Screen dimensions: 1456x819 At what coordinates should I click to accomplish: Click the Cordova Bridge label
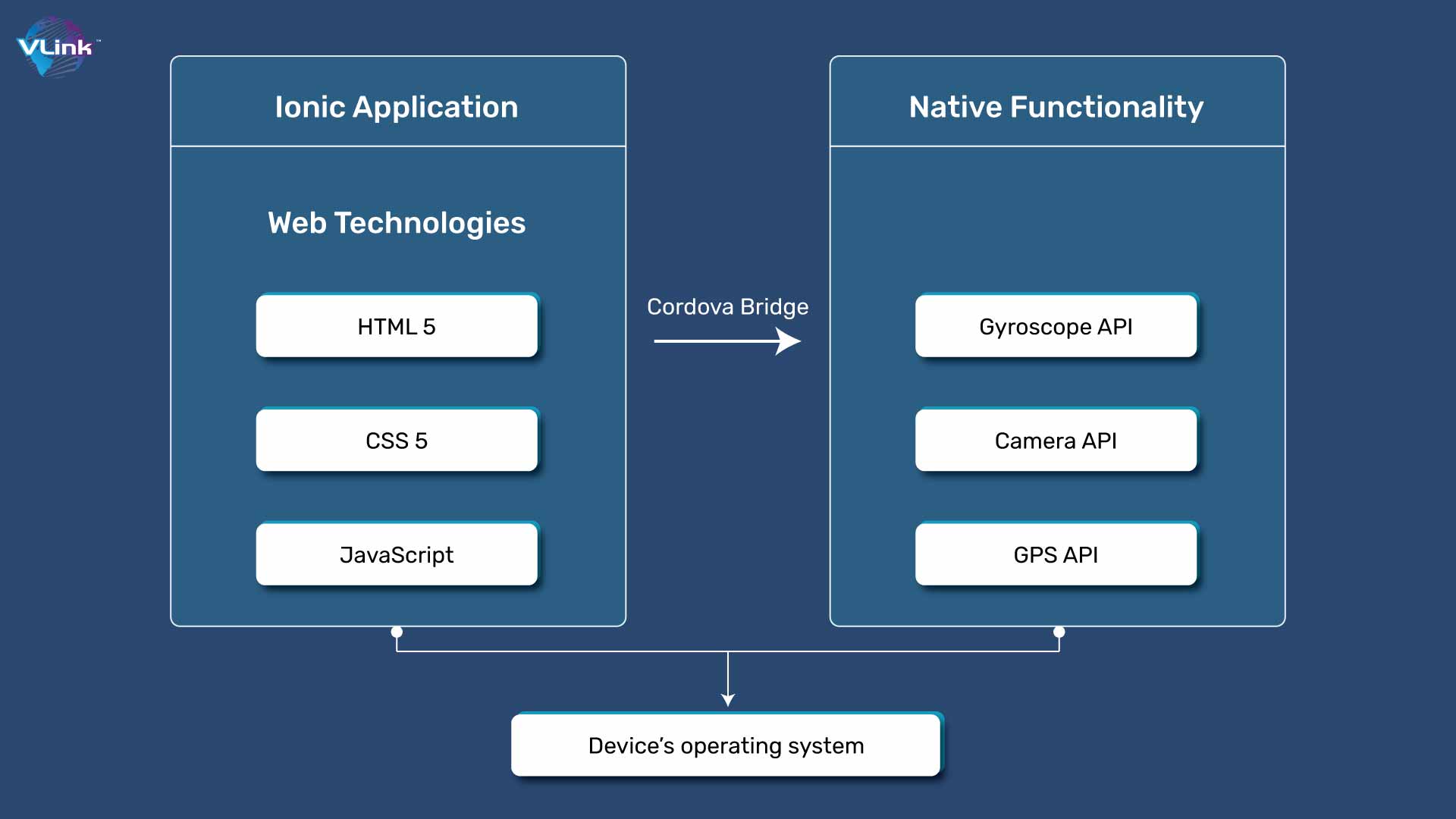tap(727, 306)
